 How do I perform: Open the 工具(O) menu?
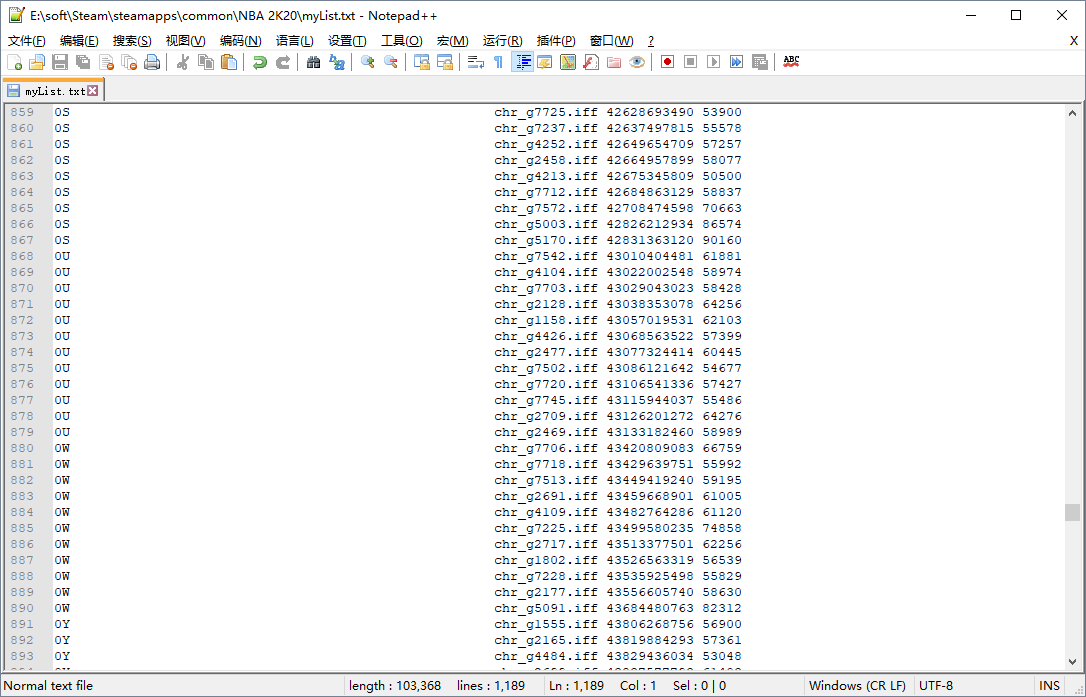pos(402,41)
